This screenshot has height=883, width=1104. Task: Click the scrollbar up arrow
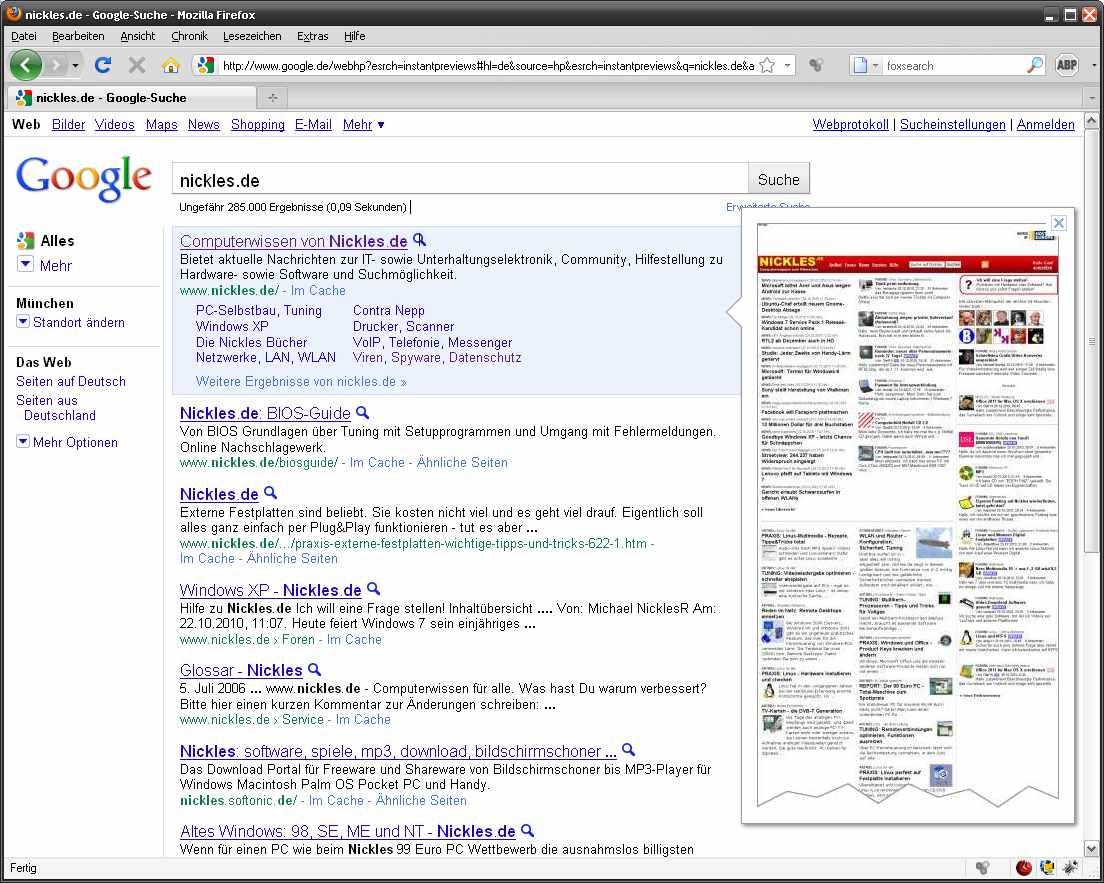1092,122
